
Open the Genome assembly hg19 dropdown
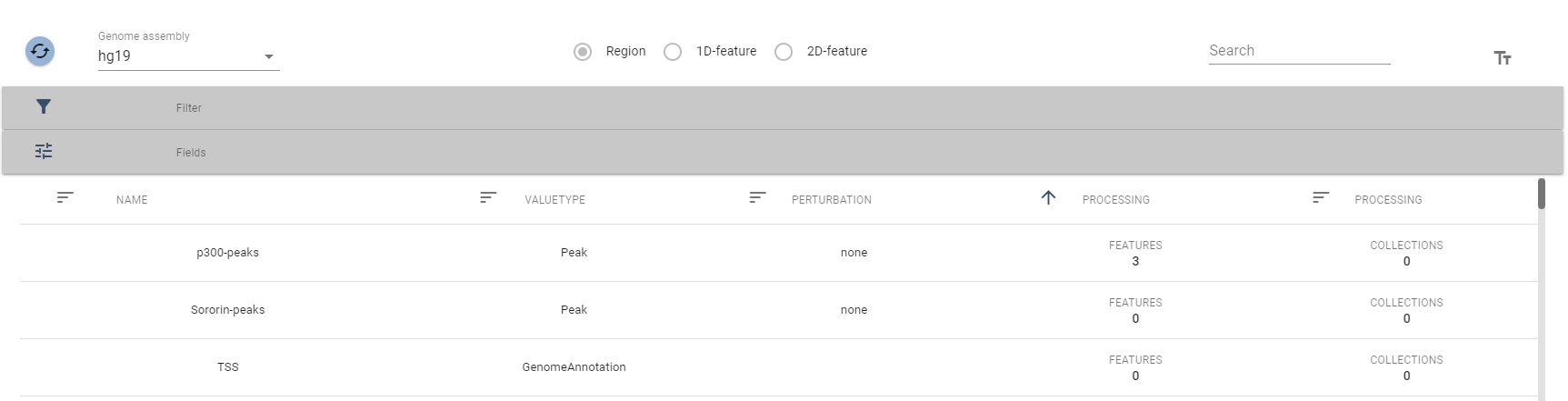coord(188,56)
